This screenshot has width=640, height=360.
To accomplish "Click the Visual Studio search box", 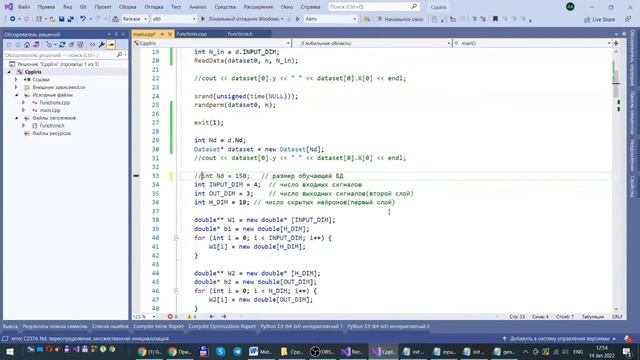I will tap(373, 7).
